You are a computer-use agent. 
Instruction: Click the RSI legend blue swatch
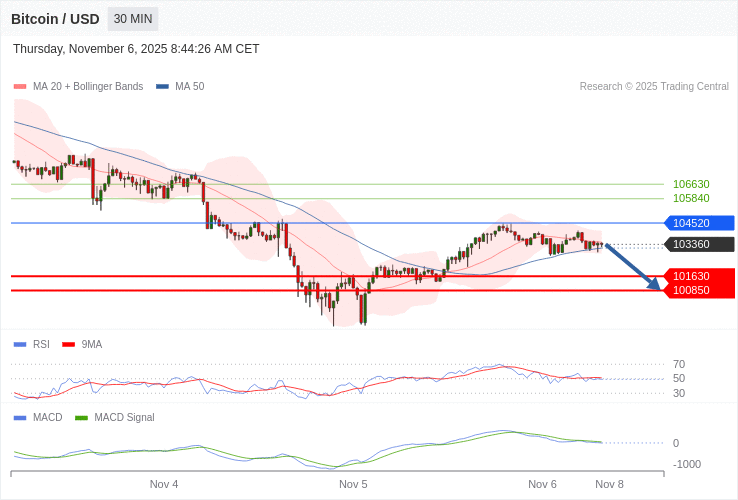[20, 345]
